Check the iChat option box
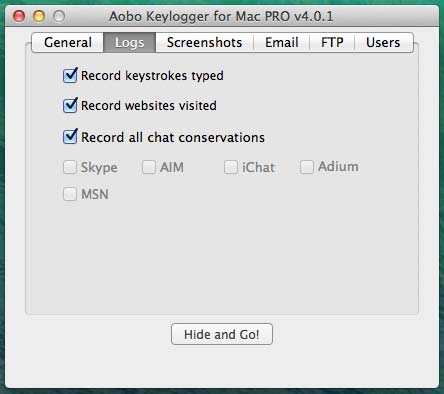 [231, 167]
